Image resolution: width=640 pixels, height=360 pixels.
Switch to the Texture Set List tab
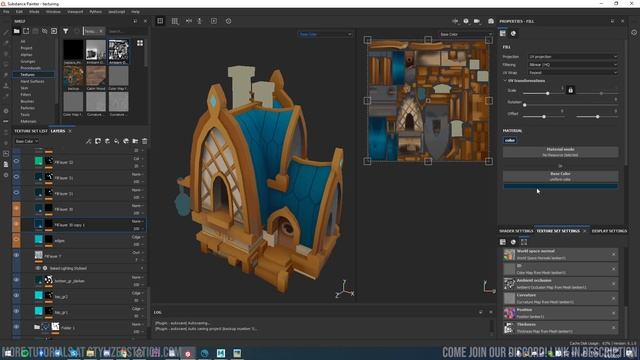(31, 131)
